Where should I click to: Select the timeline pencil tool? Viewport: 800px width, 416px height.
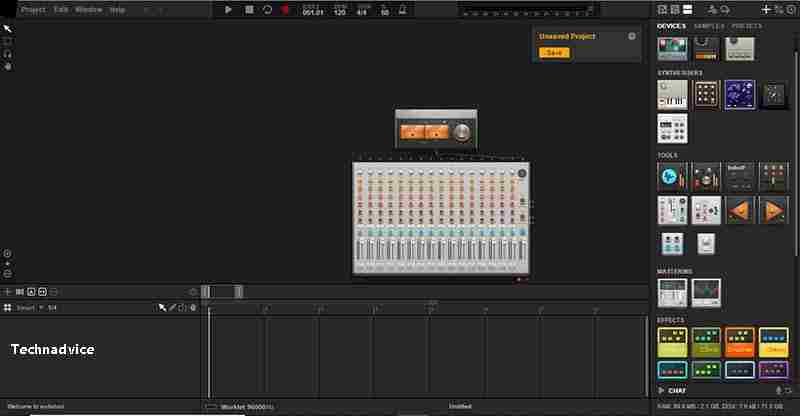tap(172, 308)
